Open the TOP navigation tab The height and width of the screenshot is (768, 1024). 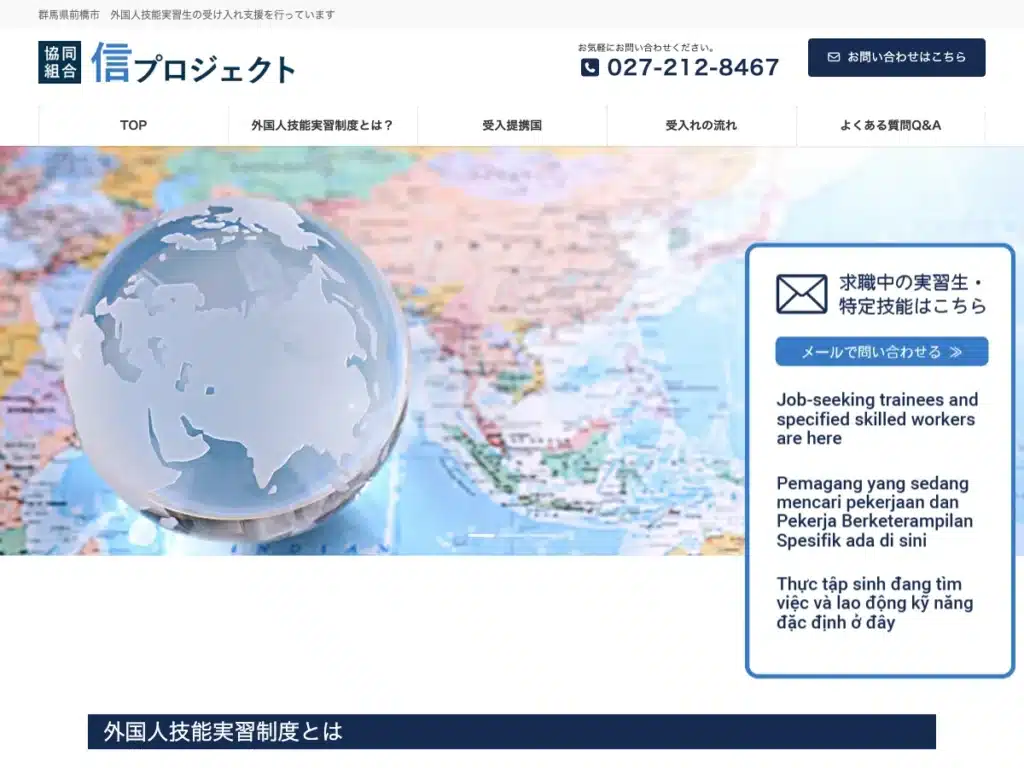133,125
